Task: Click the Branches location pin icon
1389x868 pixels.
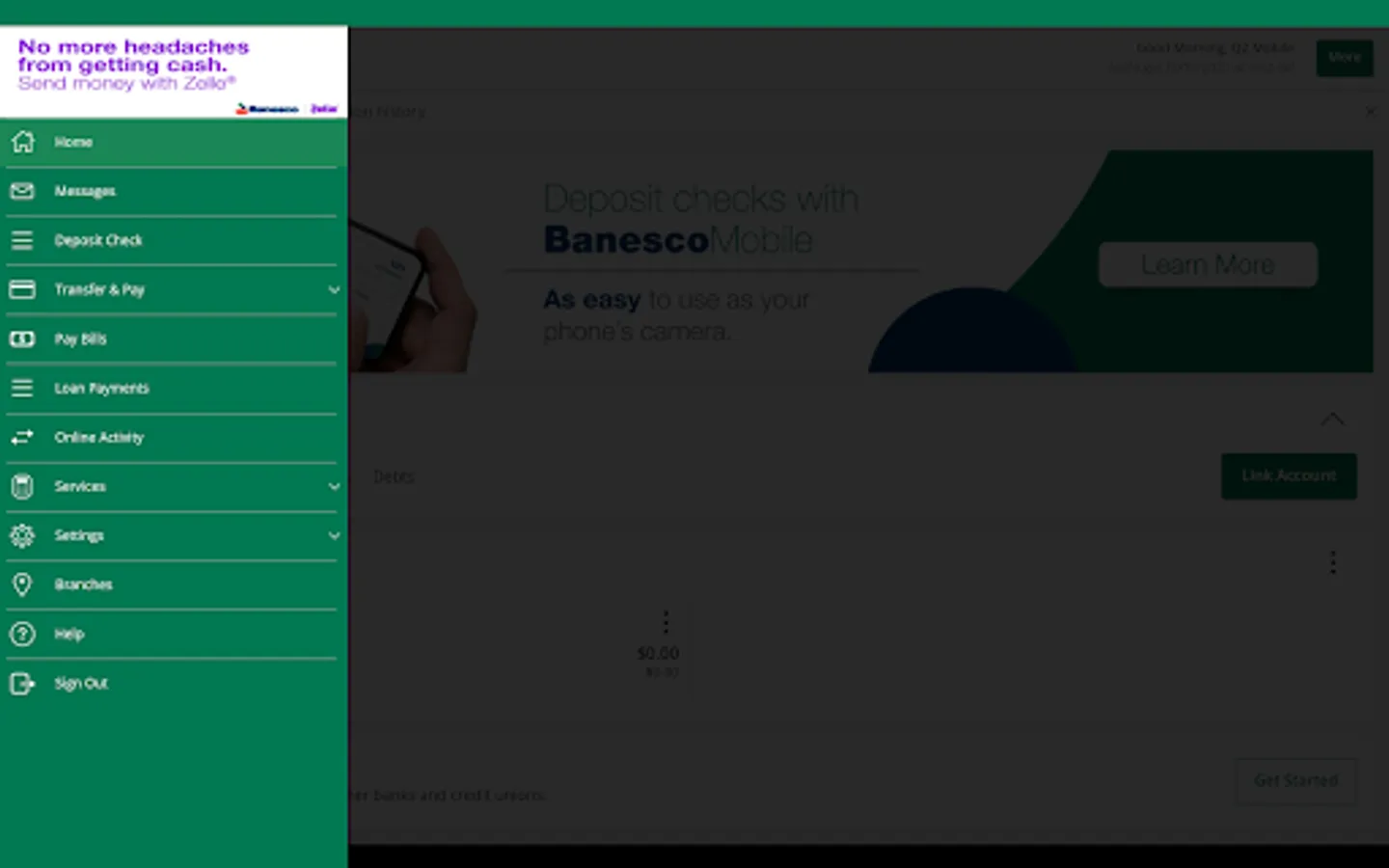Action: tap(22, 584)
